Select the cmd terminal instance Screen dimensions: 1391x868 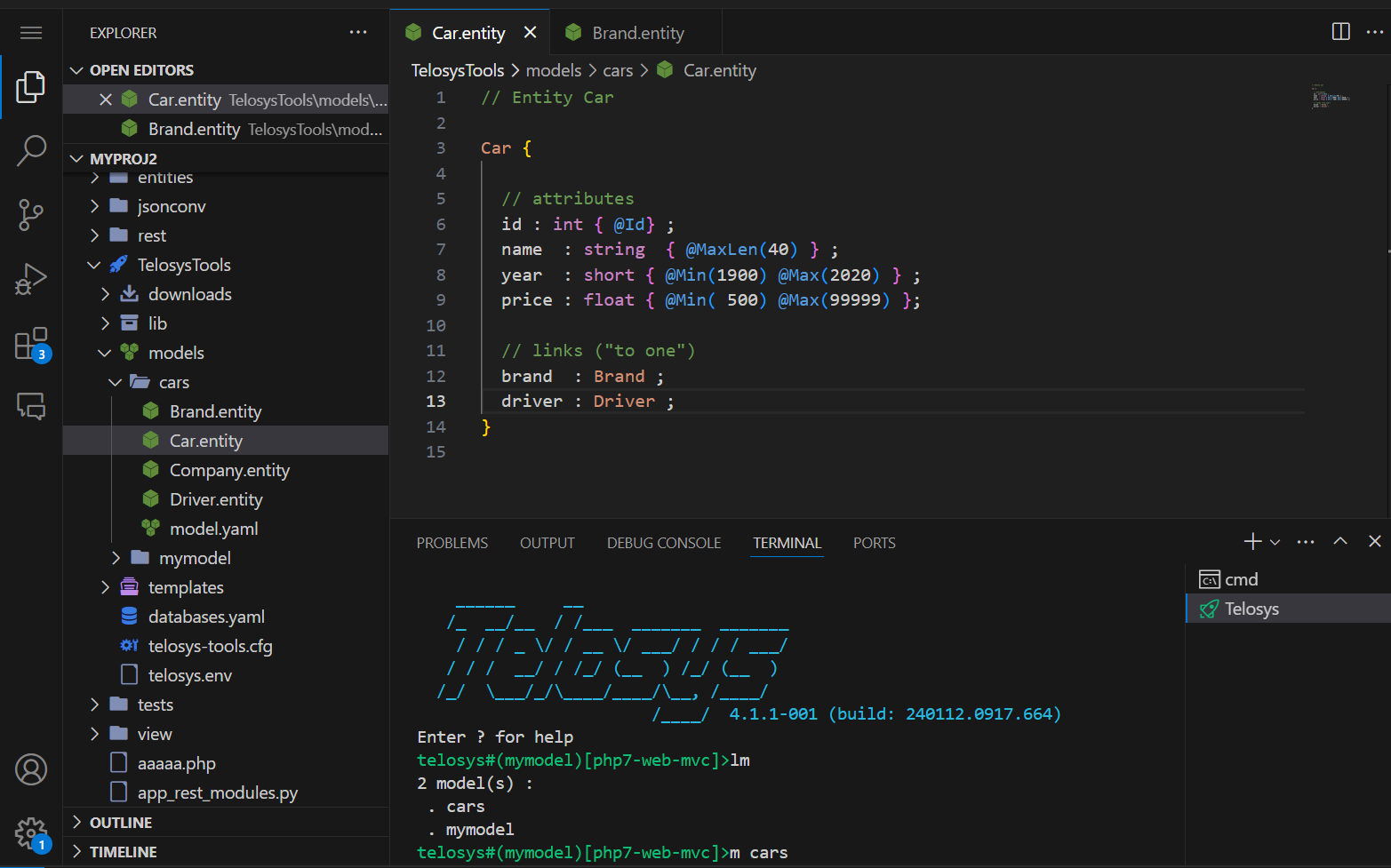[x=1241, y=579]
